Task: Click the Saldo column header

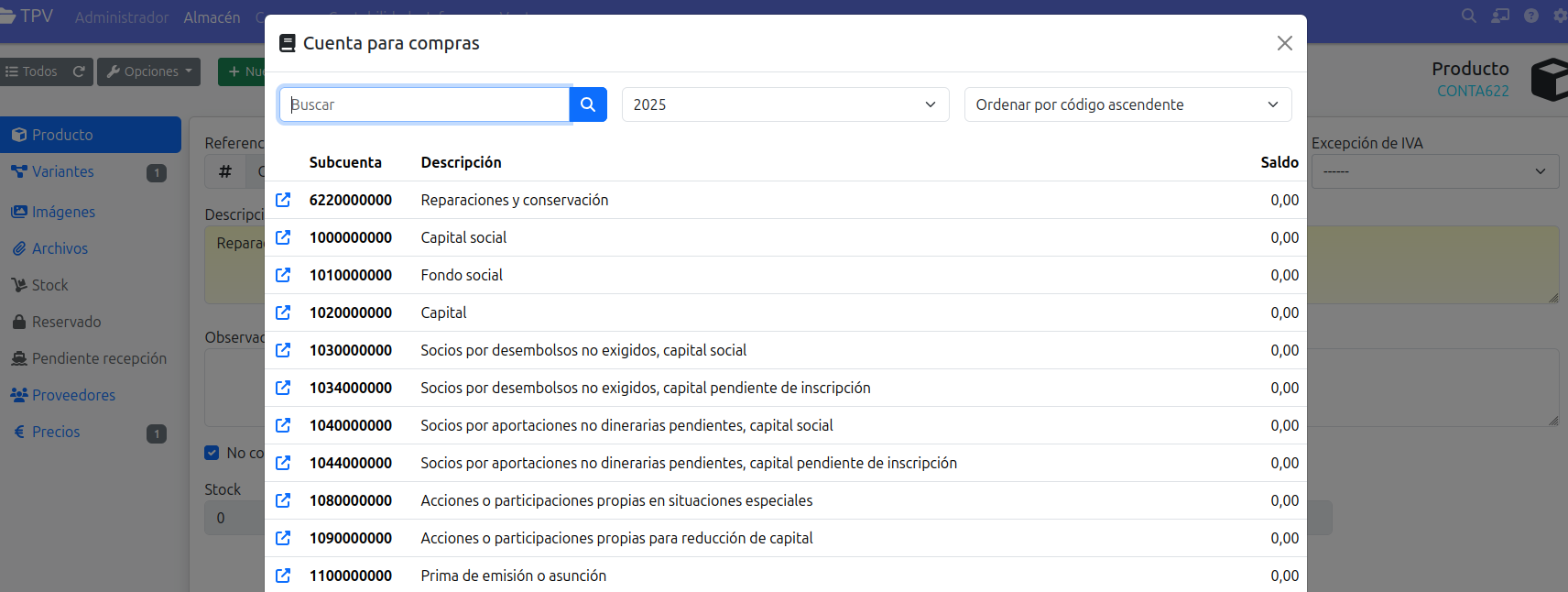Action: tap(1279, 162)
